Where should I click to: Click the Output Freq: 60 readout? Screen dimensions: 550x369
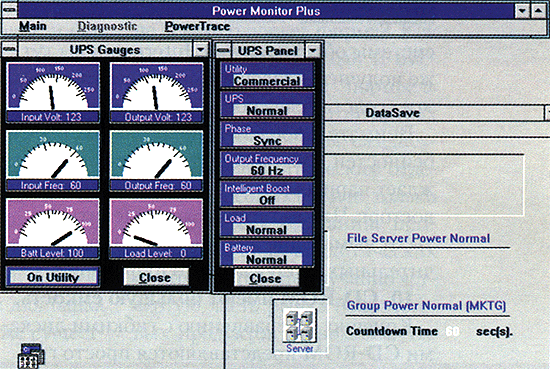pos(157,185)
